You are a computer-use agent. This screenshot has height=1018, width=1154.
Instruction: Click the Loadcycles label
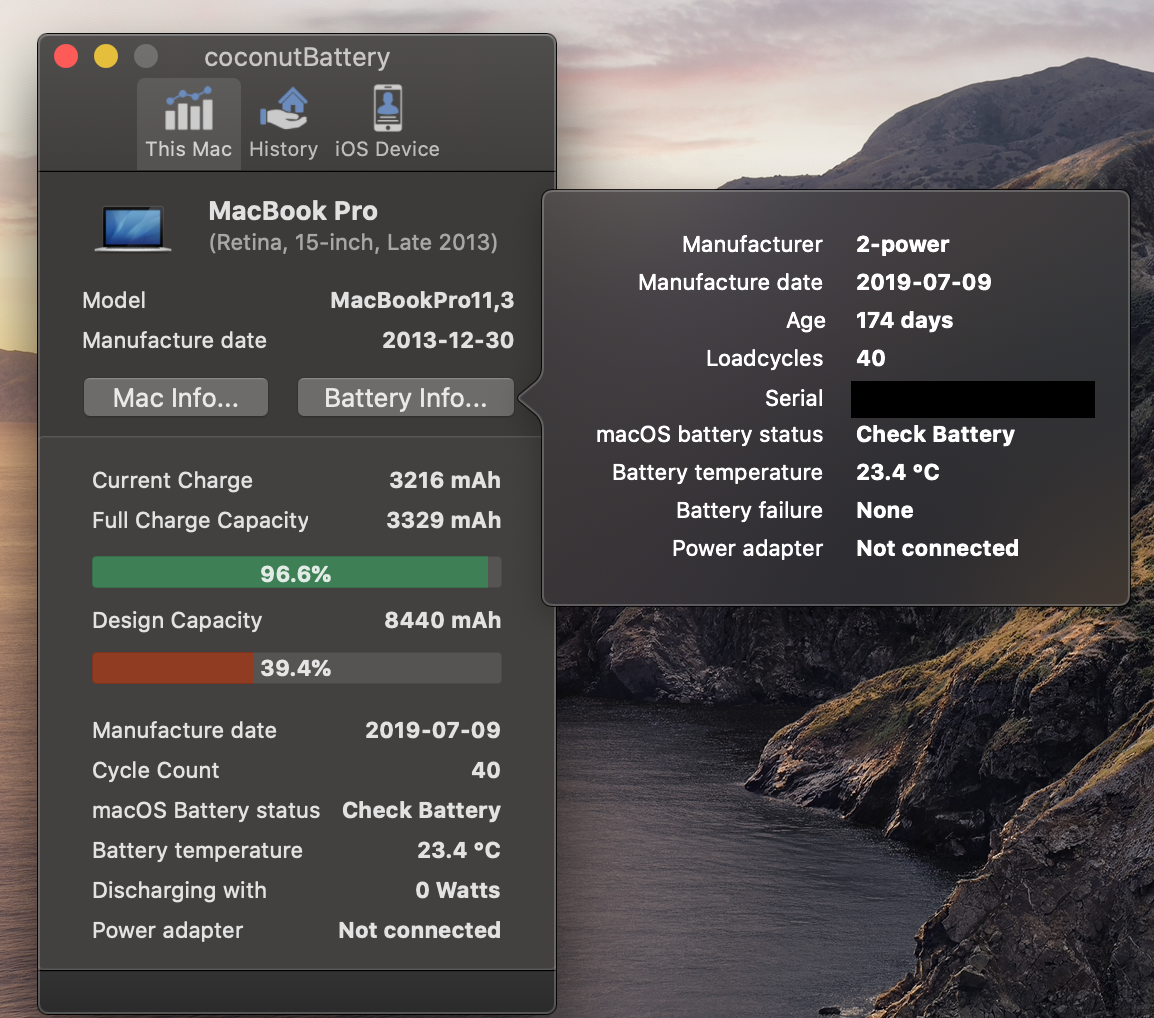pos(765,358)
